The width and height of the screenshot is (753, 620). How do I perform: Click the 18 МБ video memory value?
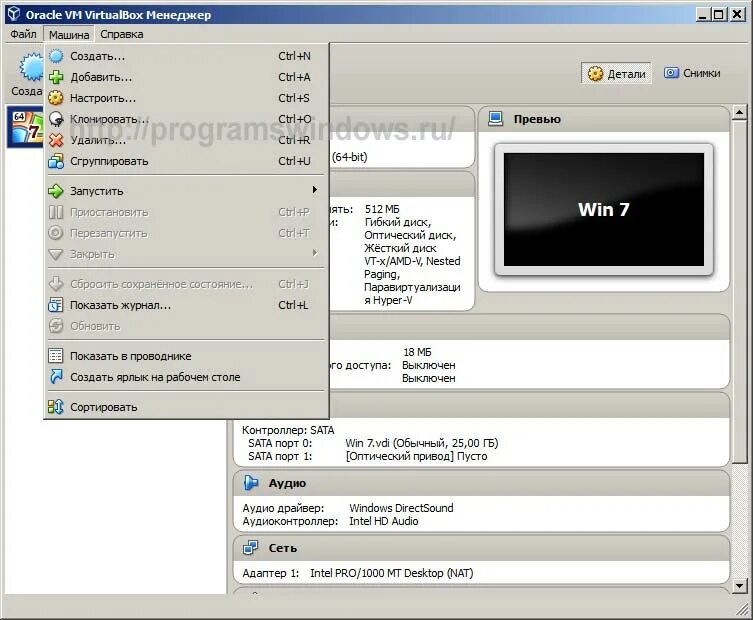(417, 352)
